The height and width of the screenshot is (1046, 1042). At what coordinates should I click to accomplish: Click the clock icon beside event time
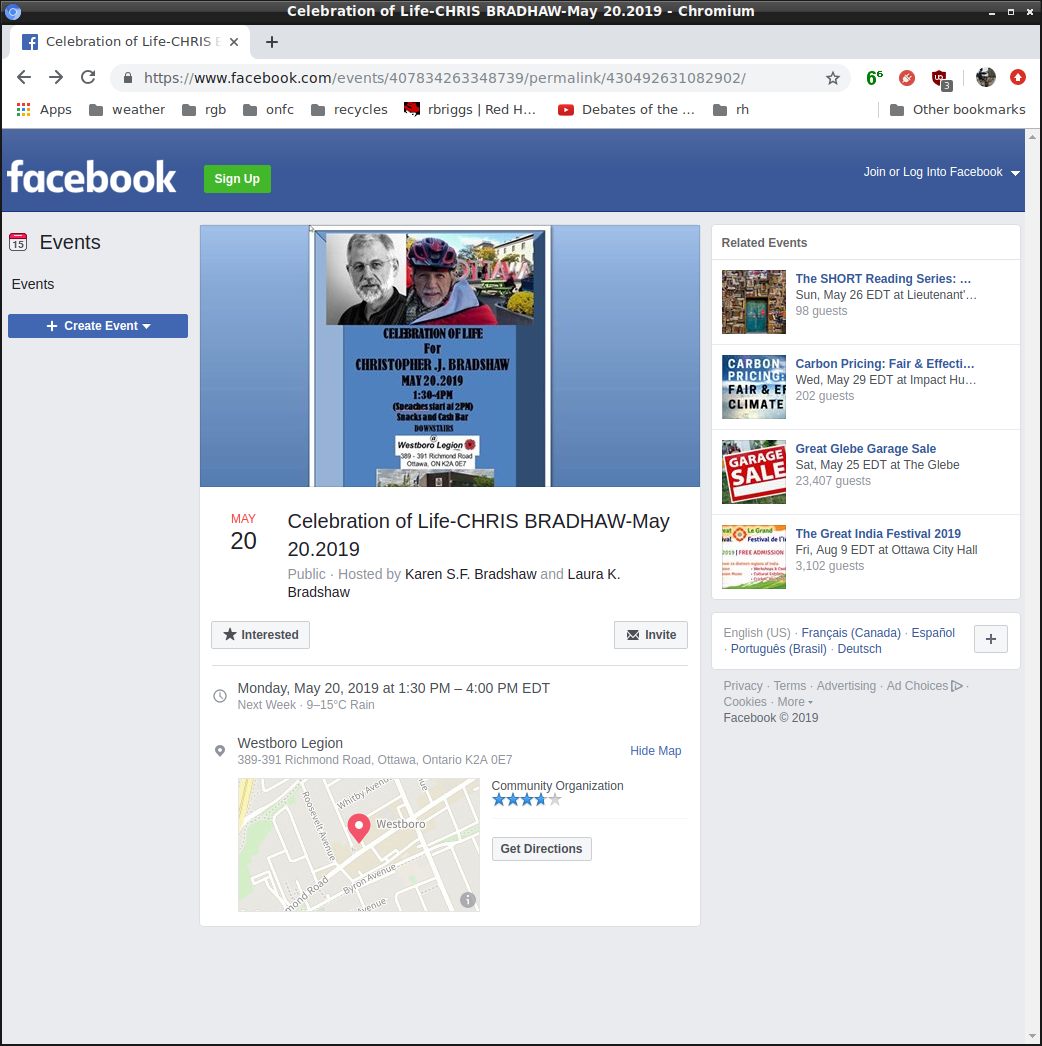[219, 696]
